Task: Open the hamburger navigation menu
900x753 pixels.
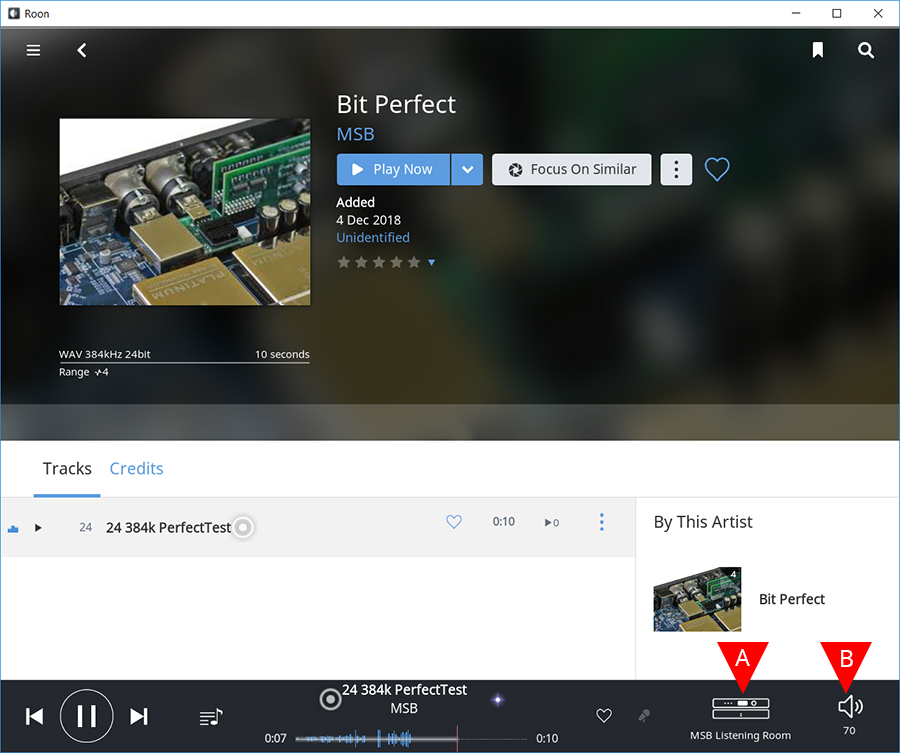Action: click(x=34, y=50)
